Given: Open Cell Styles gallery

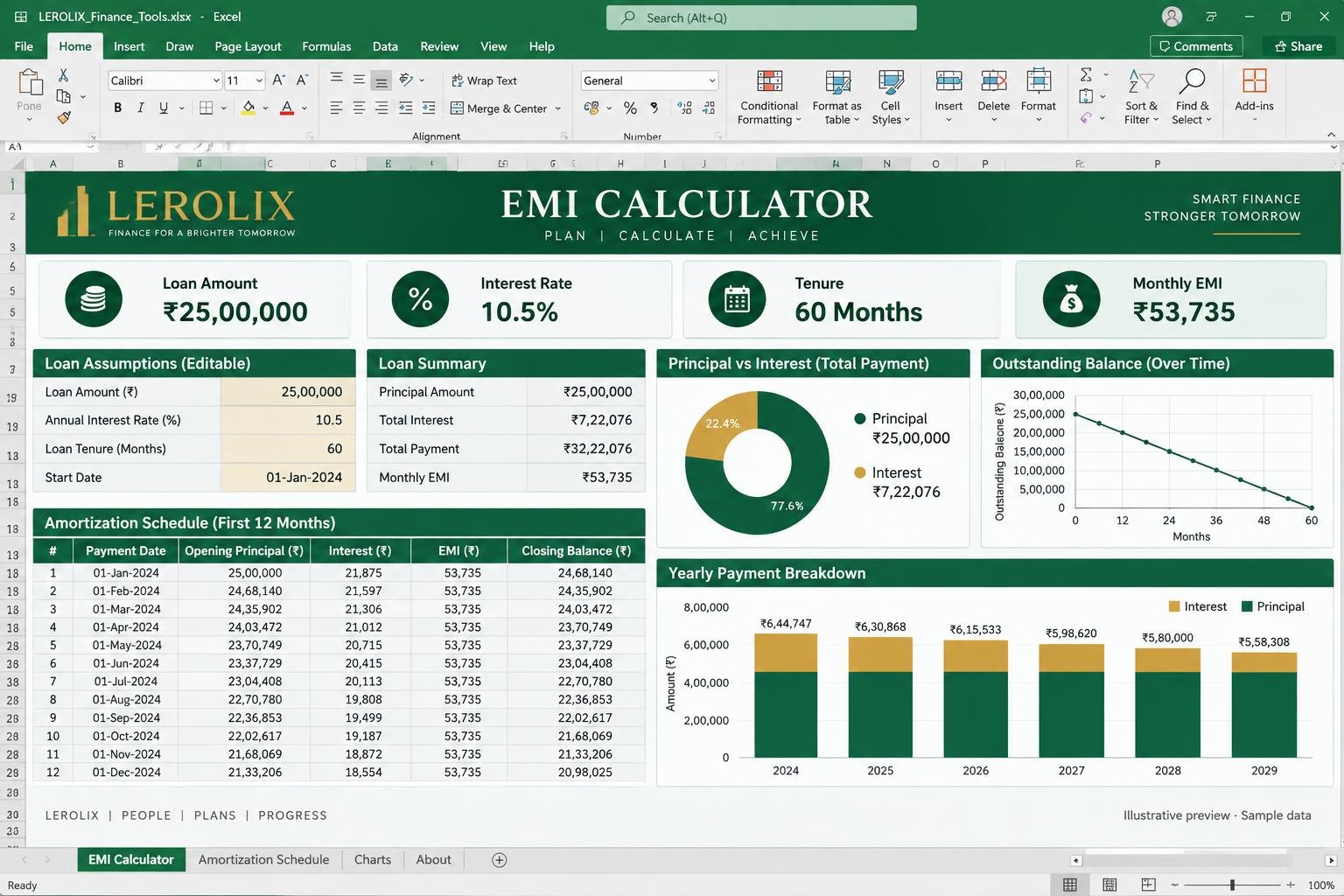Looking at the screenshot, I should coord(891,96).
